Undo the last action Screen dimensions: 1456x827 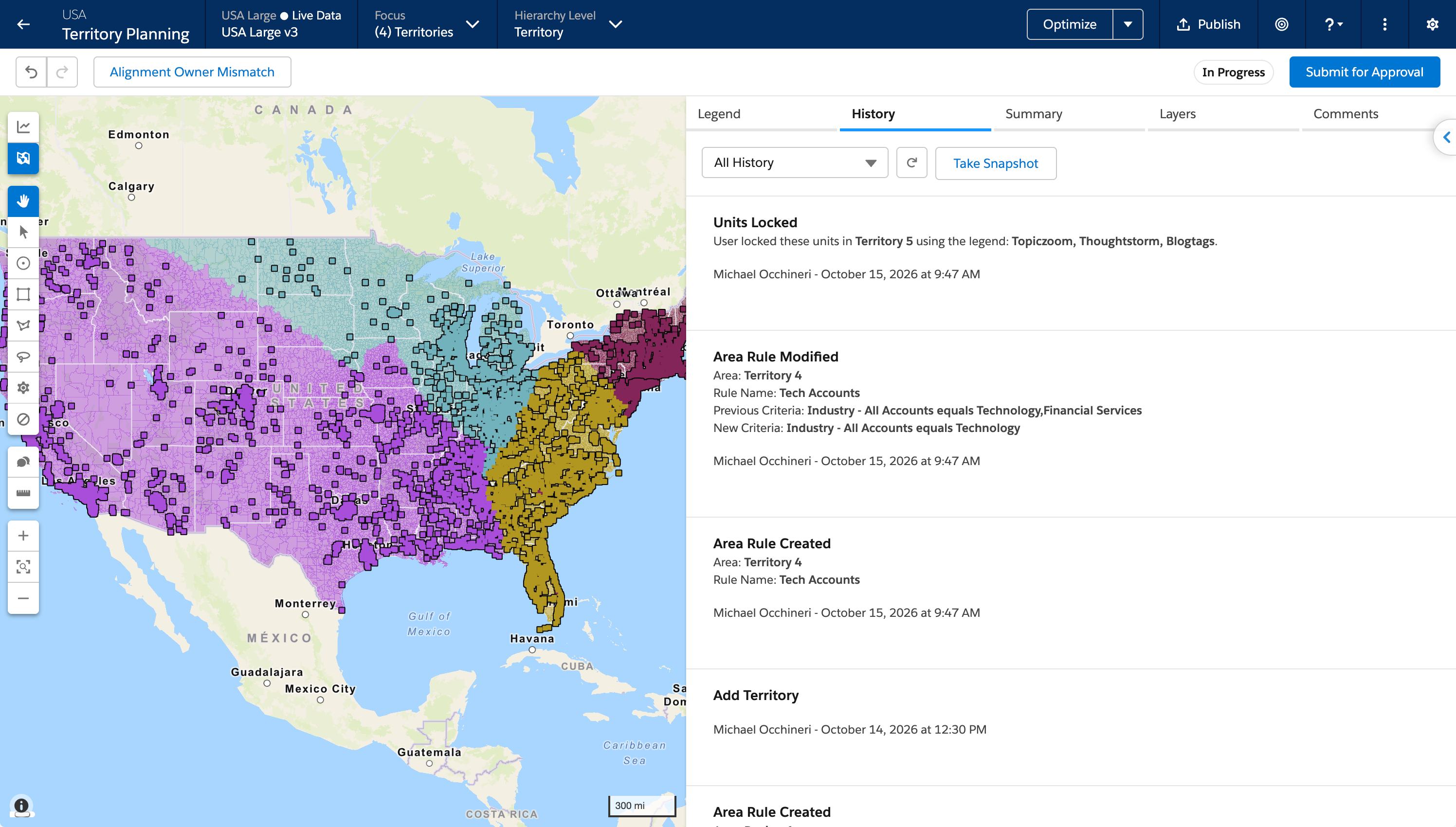point(31,72)
